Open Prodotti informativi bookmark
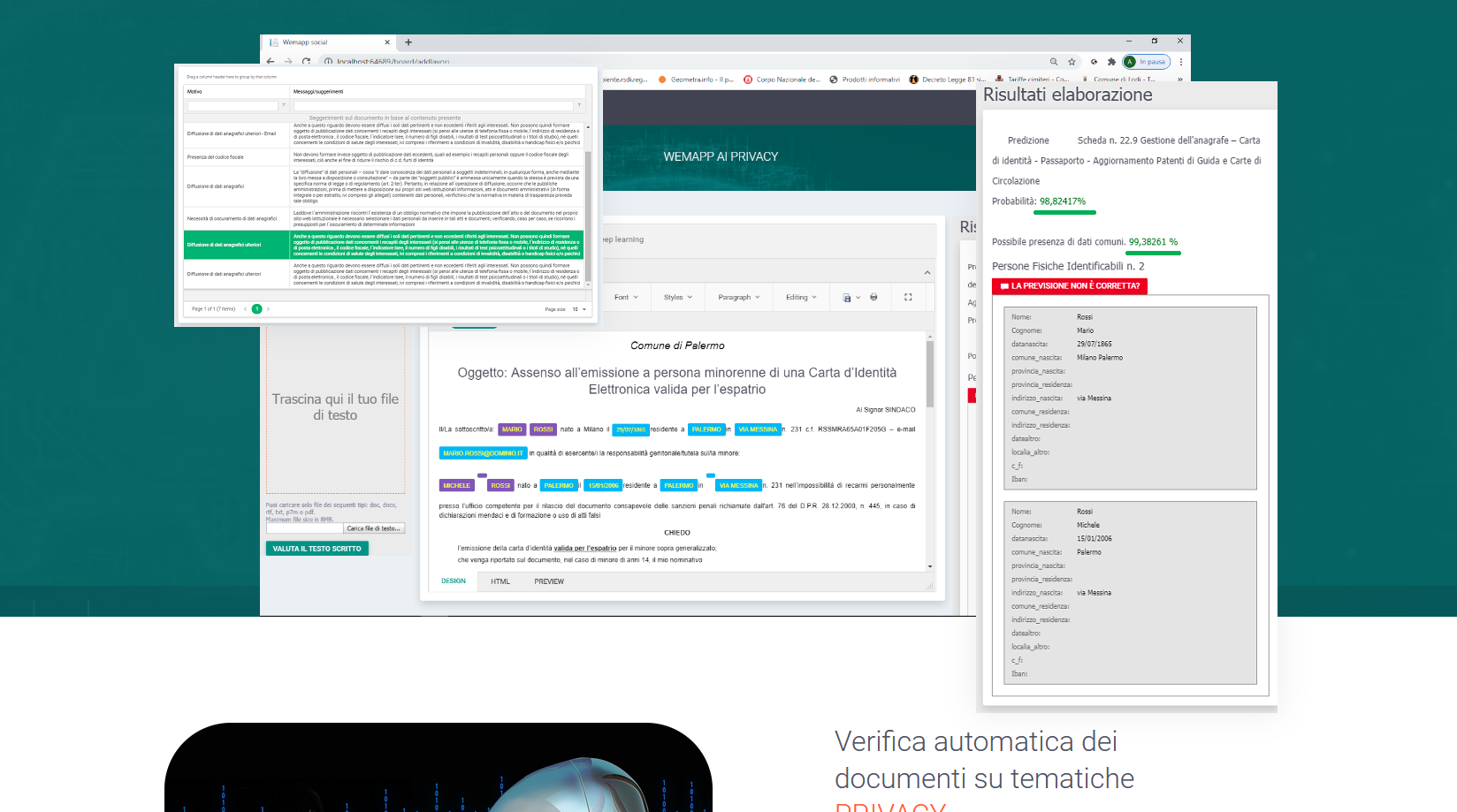The height and width of the screenshot is (812, 1457). (x=865, y=80)
